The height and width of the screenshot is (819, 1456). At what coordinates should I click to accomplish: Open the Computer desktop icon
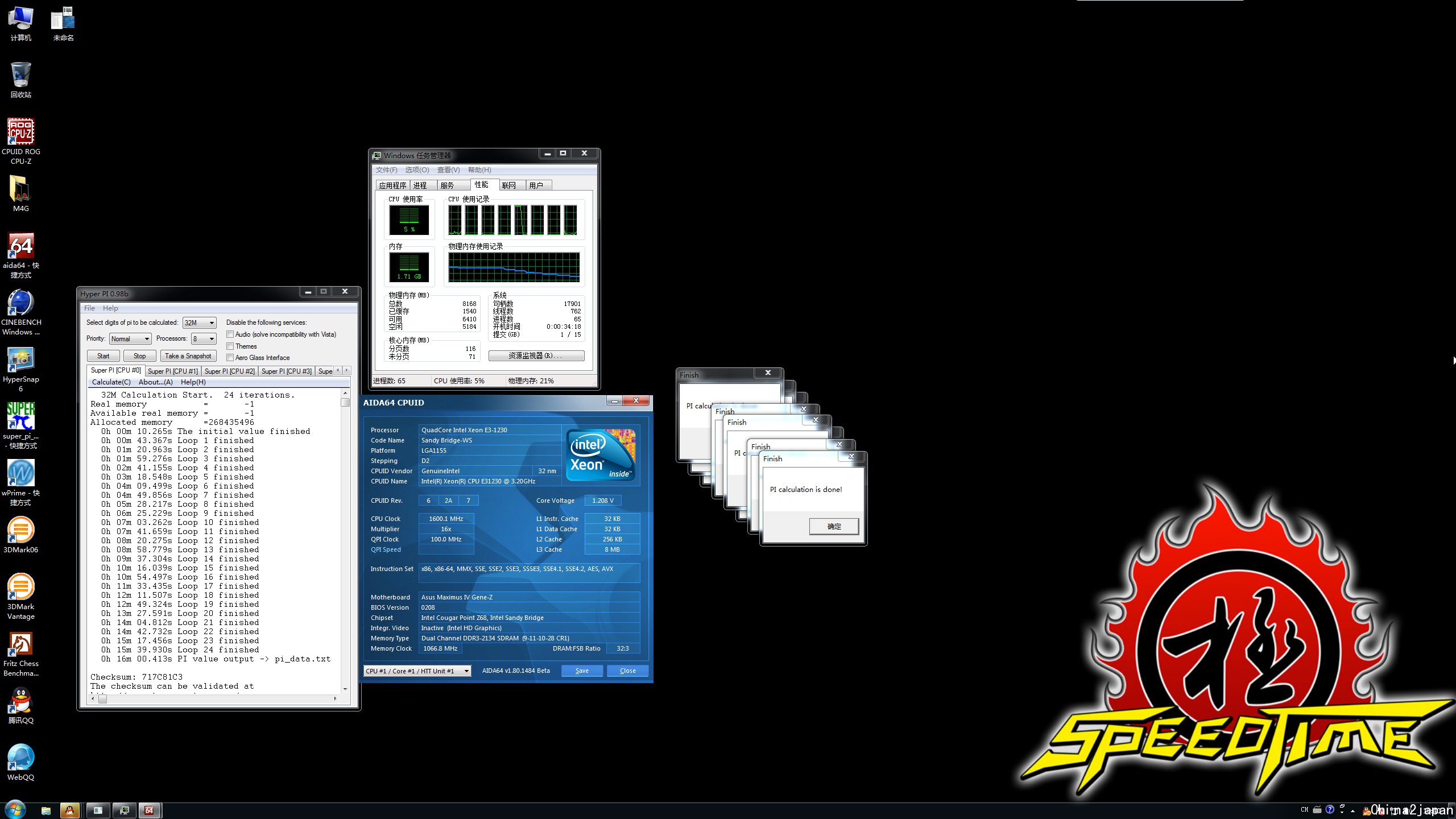(x=21, y=24)
